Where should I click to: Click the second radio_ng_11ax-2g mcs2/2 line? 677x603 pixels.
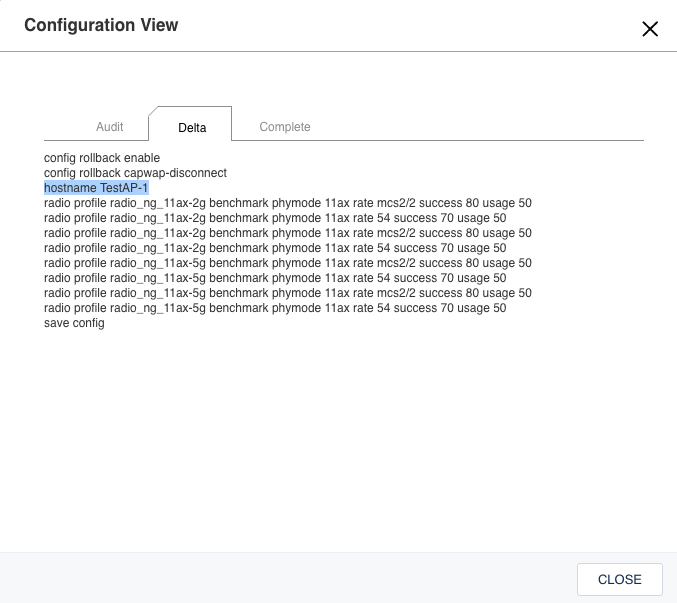pyautogui.click(x=288, y=233)
